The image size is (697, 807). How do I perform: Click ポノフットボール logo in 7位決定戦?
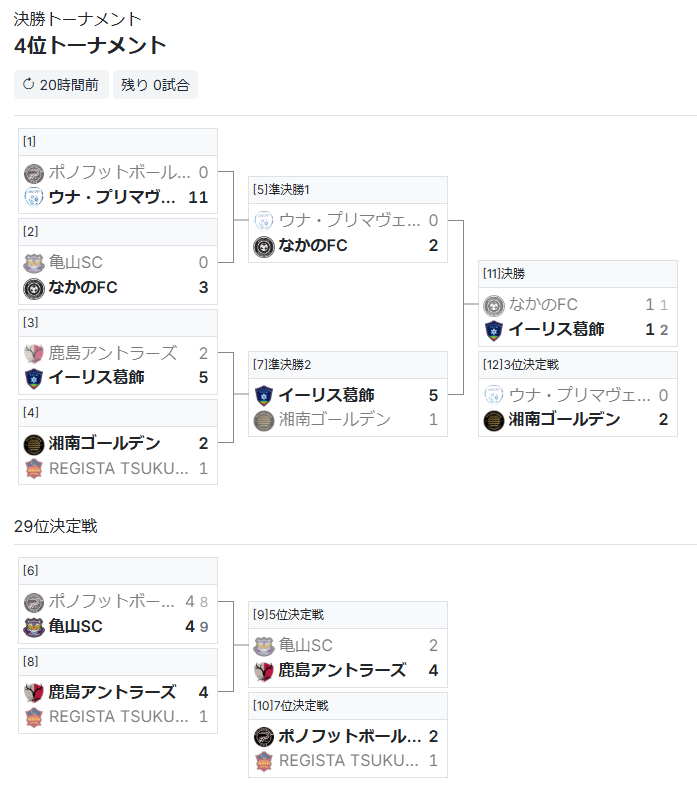(x=264, y=736)
